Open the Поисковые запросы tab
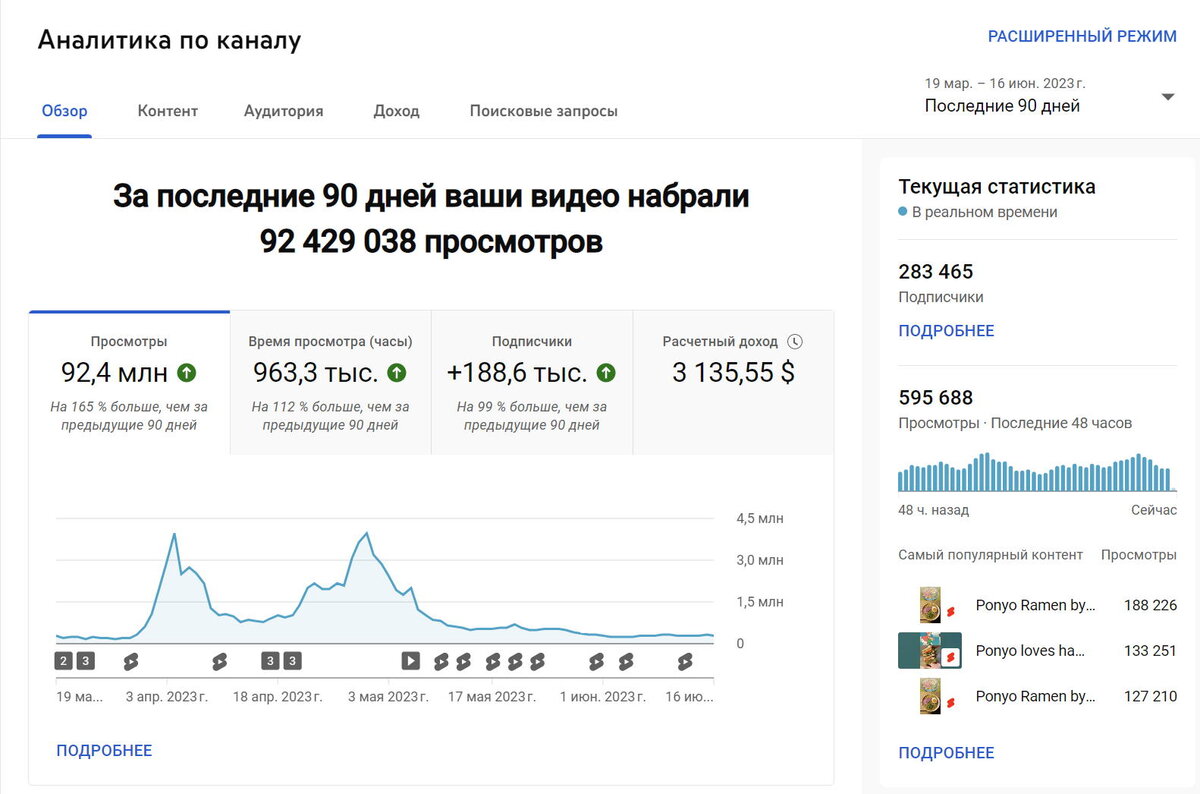Screen dimensions: 1200x794 [x=543, y=111]
